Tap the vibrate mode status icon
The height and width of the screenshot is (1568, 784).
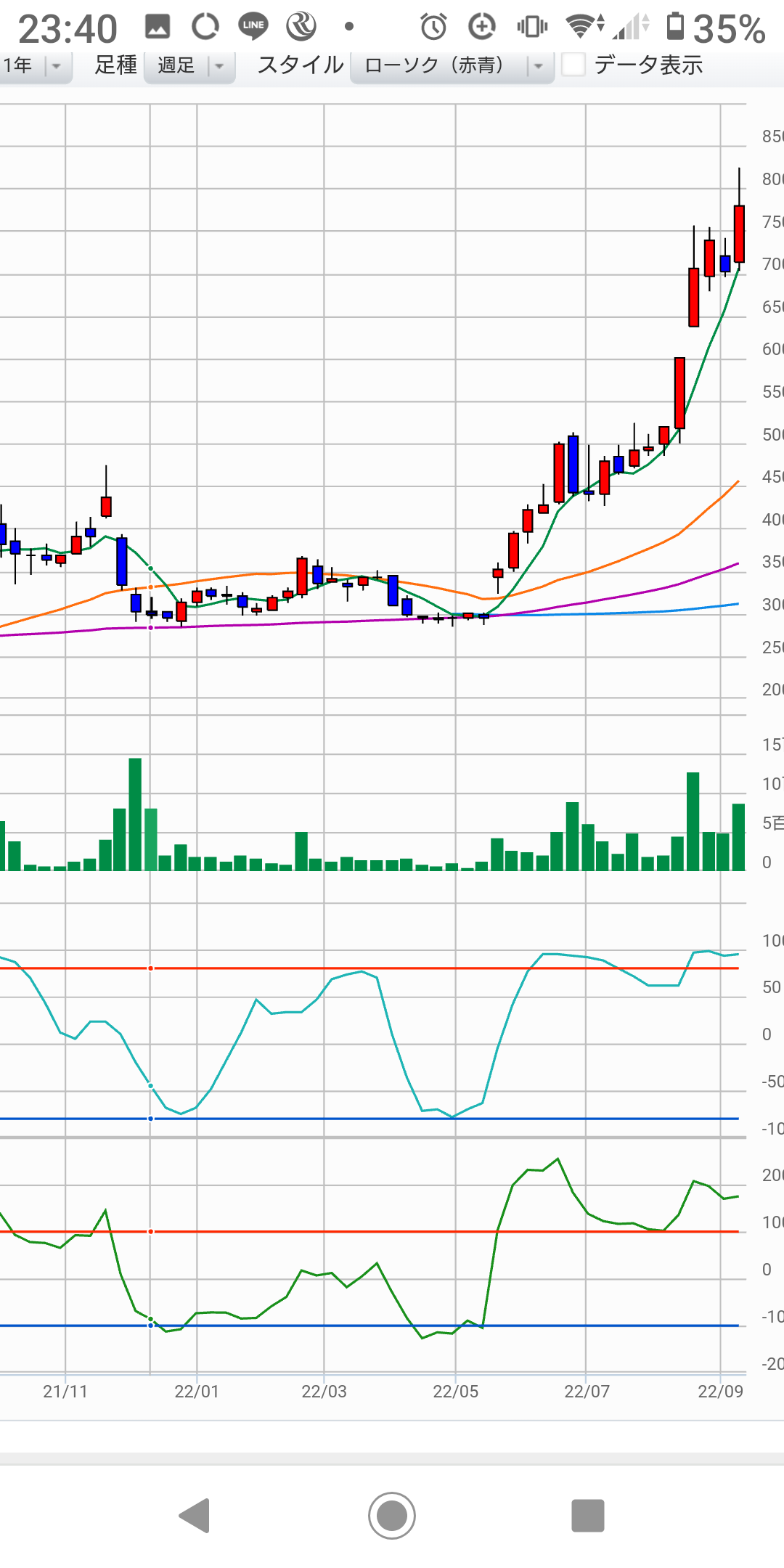pyautogui.click(x=532, y=27)
